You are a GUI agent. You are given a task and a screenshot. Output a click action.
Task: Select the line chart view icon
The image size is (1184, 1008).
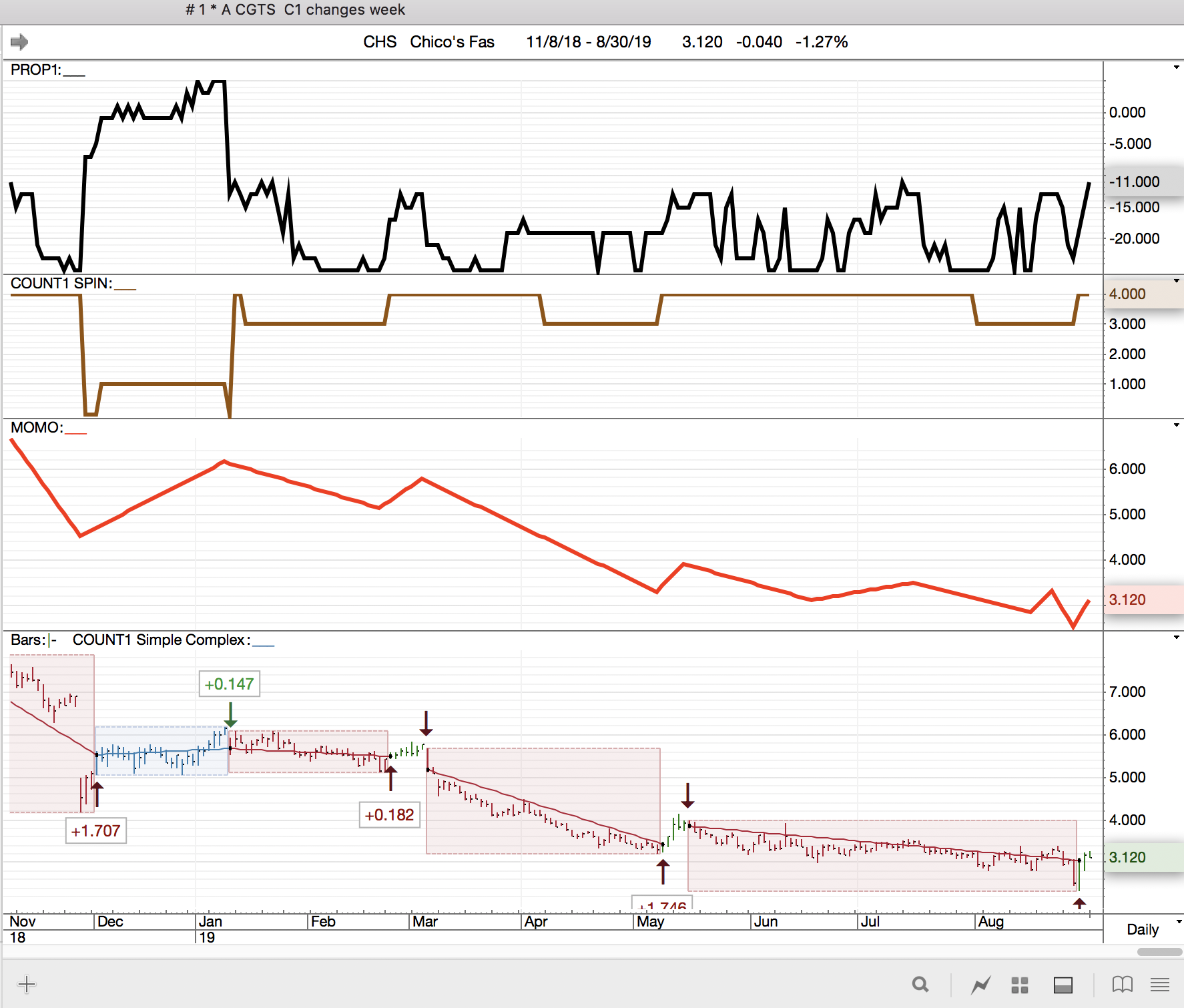point(980,985)
